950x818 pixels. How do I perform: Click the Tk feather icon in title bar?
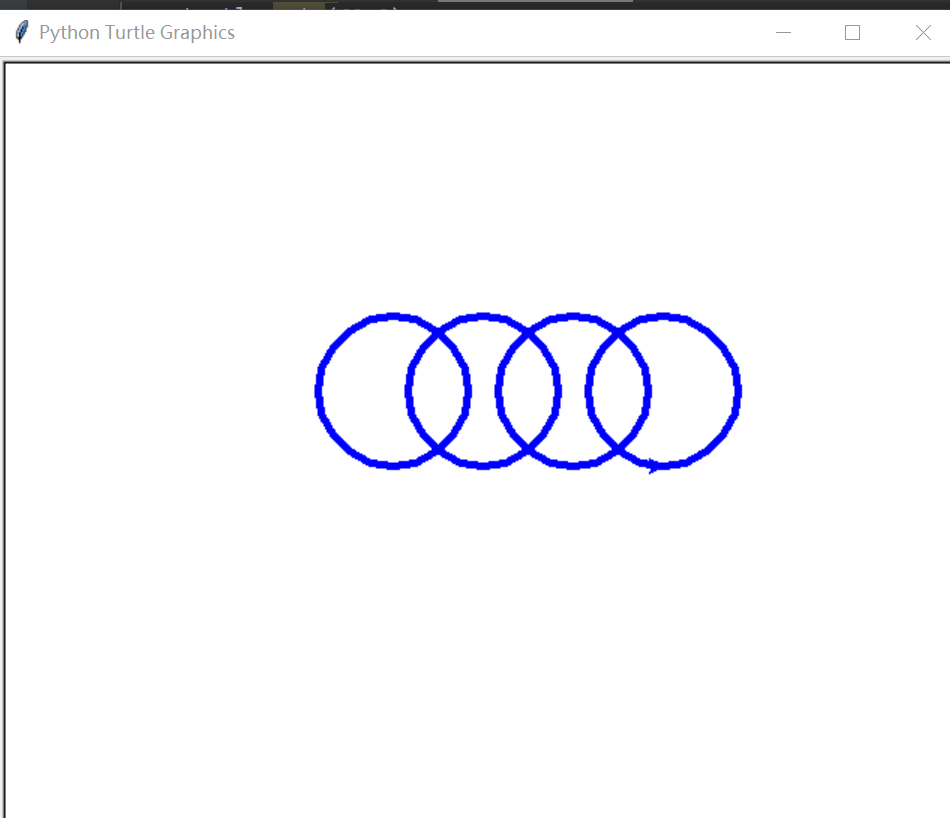pos(22,32)
